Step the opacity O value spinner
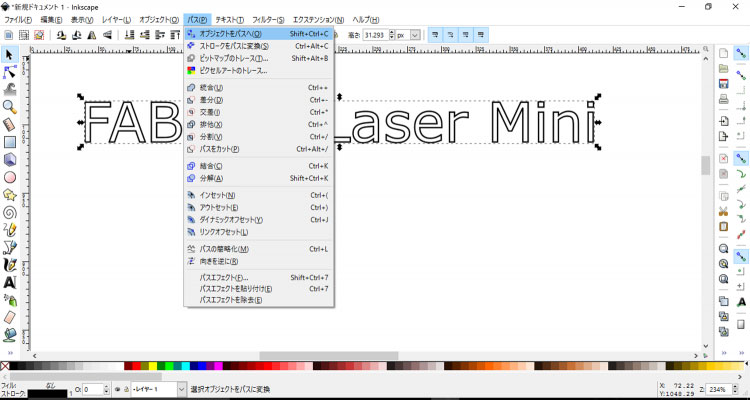Viewport: 750px width, 400px height. pyautogui.click(x=106, y=389)
